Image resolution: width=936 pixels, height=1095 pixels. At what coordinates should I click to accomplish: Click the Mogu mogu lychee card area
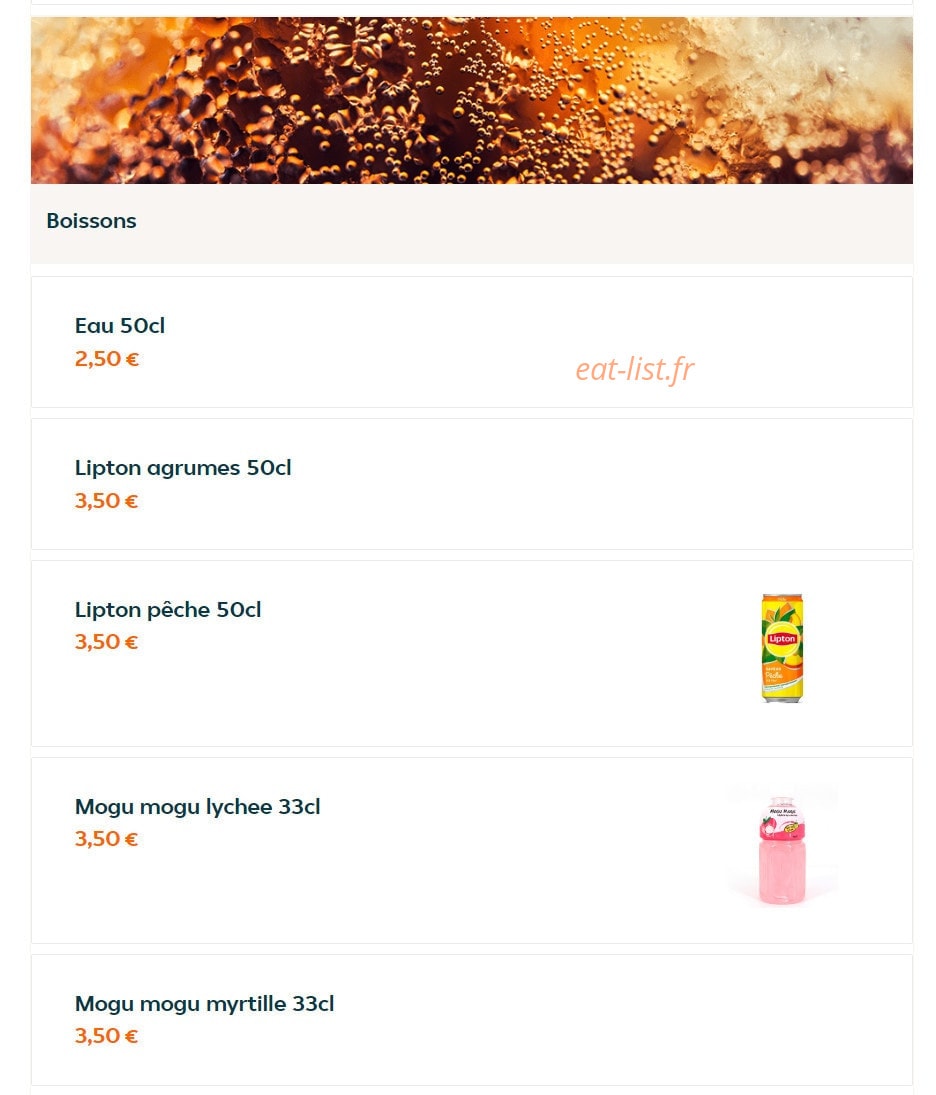(471, 851)
